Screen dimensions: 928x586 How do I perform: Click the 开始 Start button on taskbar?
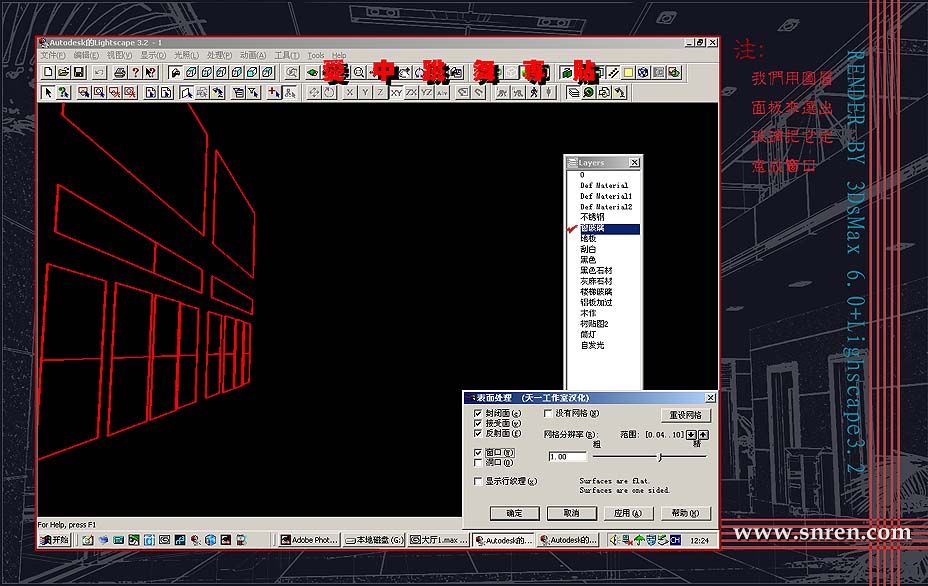(55, 540)
